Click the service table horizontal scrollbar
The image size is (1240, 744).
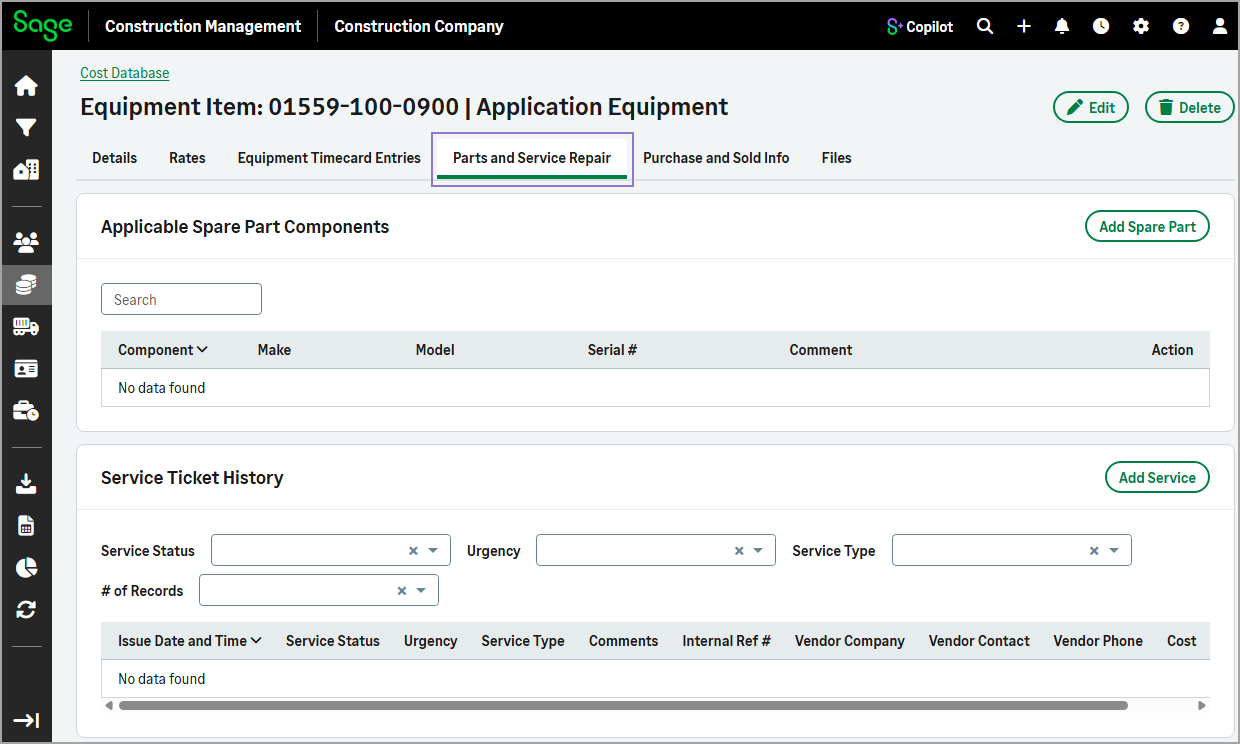tap(623, 705)
